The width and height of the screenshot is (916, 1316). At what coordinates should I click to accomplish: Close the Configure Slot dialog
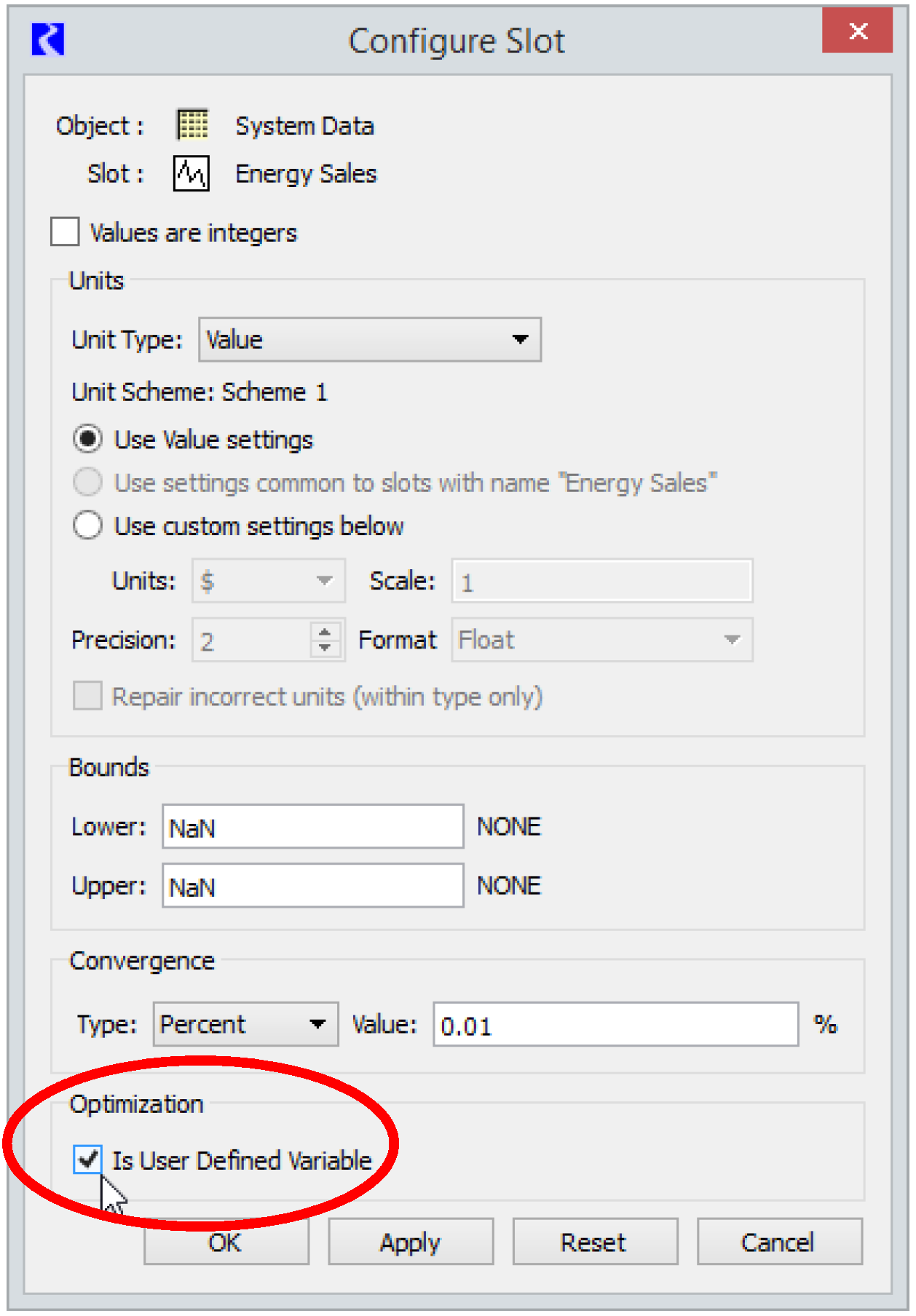click(x=857, y=31)
